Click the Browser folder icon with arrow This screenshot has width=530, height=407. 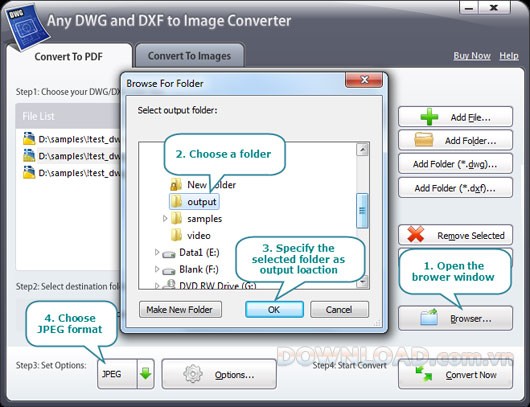(429, 318)
